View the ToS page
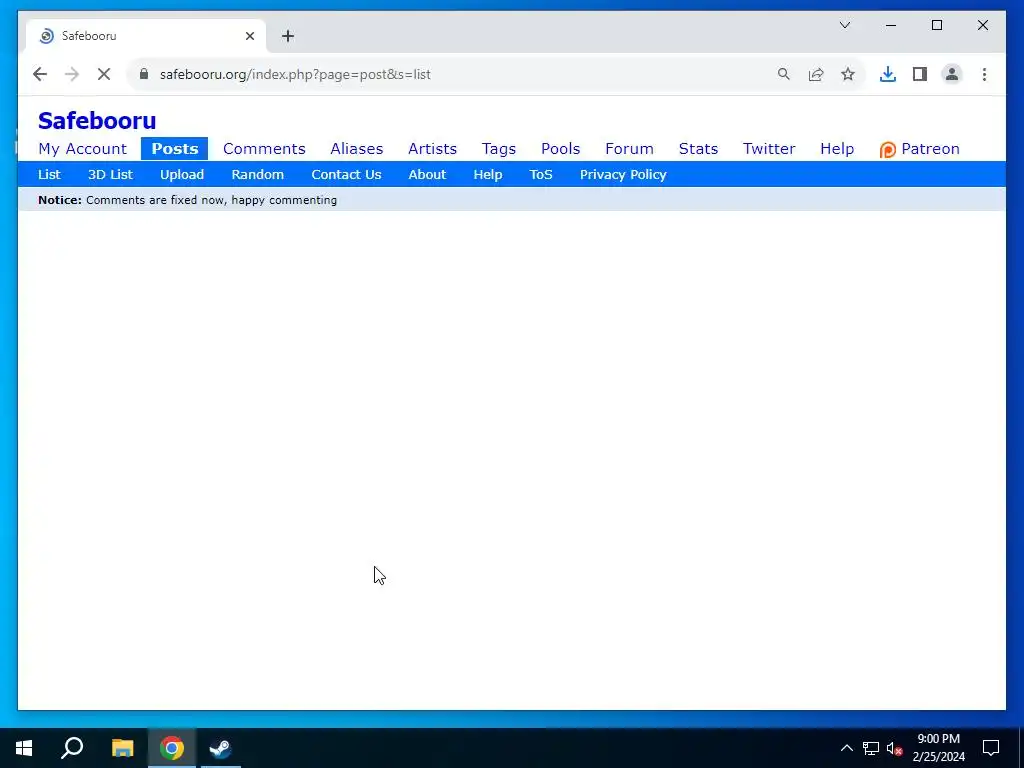1024x768 pixels. click(541, 174)
